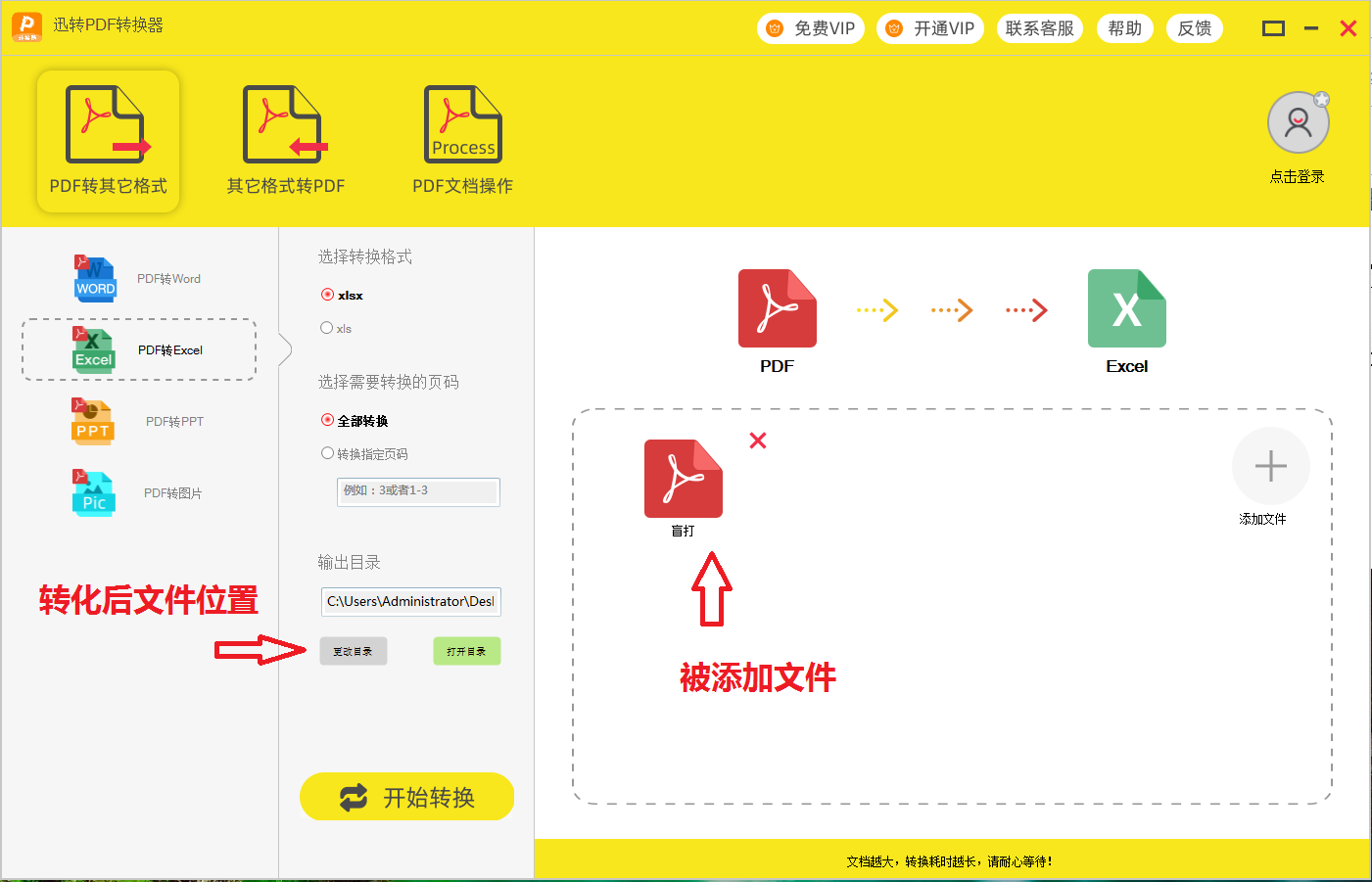This screenshot has width=1372, height=882.
Task: Select the PDF转其它格式 conversion mode
Action: (x=108, y=141)
